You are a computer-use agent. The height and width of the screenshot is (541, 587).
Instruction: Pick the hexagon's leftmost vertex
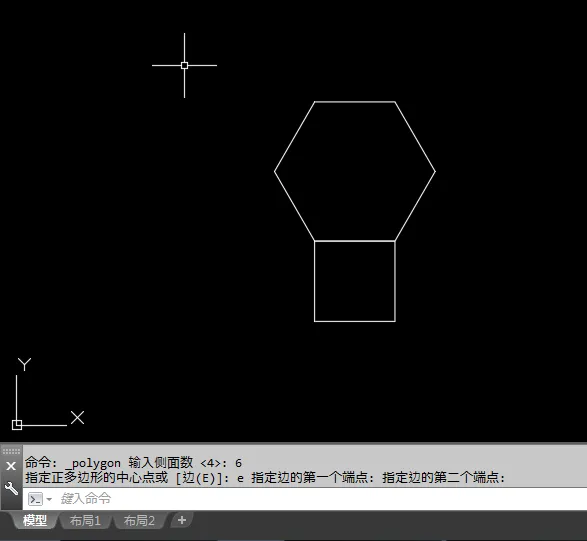[274, 172]
